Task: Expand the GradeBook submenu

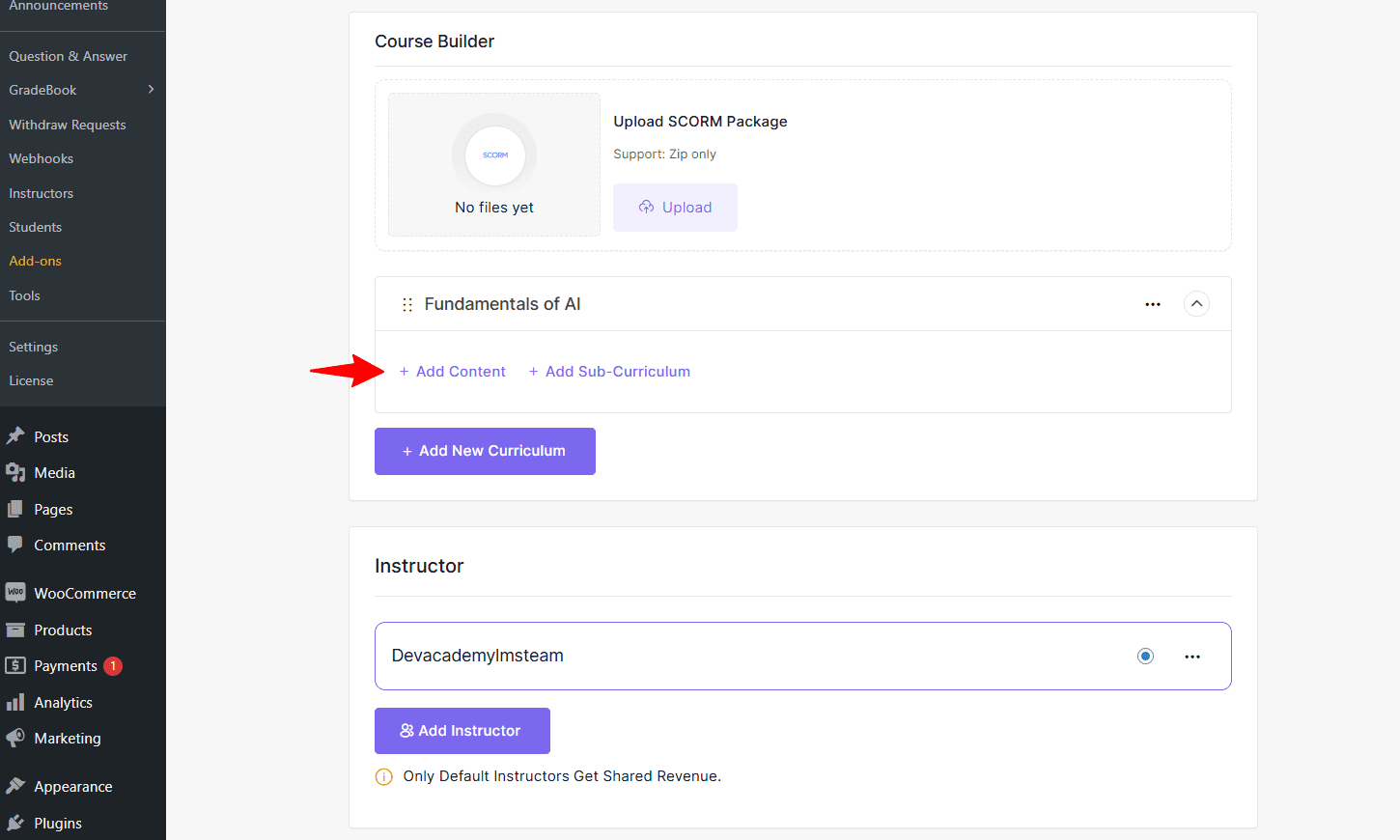Action: [x=150, y=89]
